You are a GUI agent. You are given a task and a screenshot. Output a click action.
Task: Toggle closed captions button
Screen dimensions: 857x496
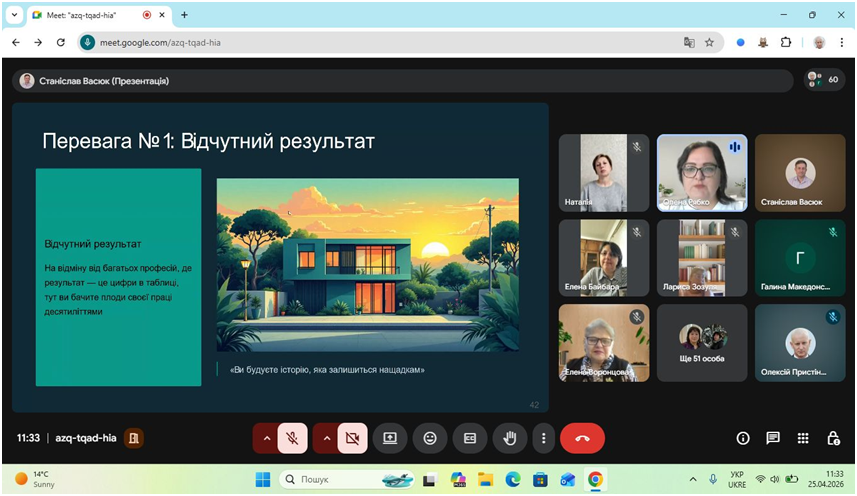469,438
